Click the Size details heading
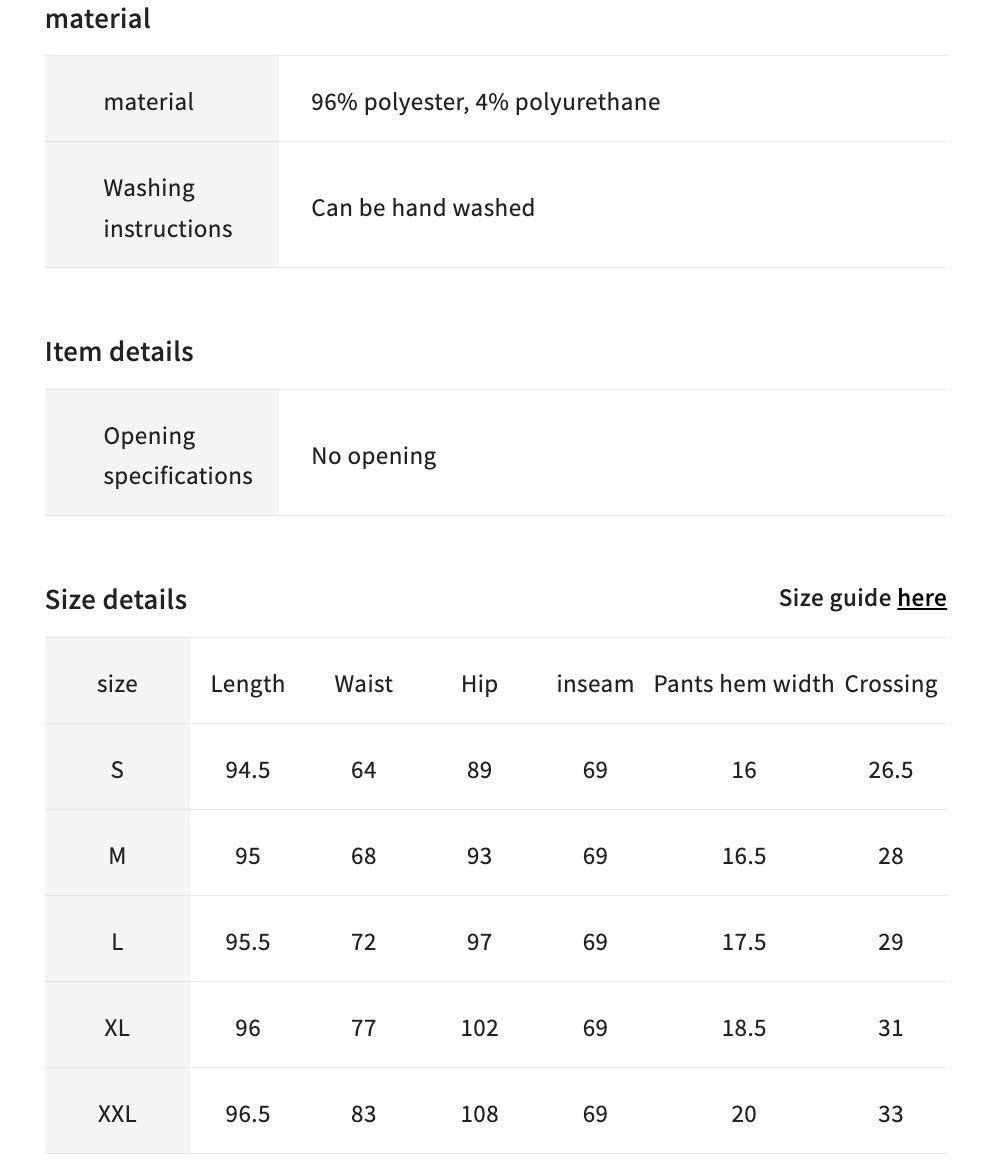Screen dimensions: 1006x1172 point(116,599)
